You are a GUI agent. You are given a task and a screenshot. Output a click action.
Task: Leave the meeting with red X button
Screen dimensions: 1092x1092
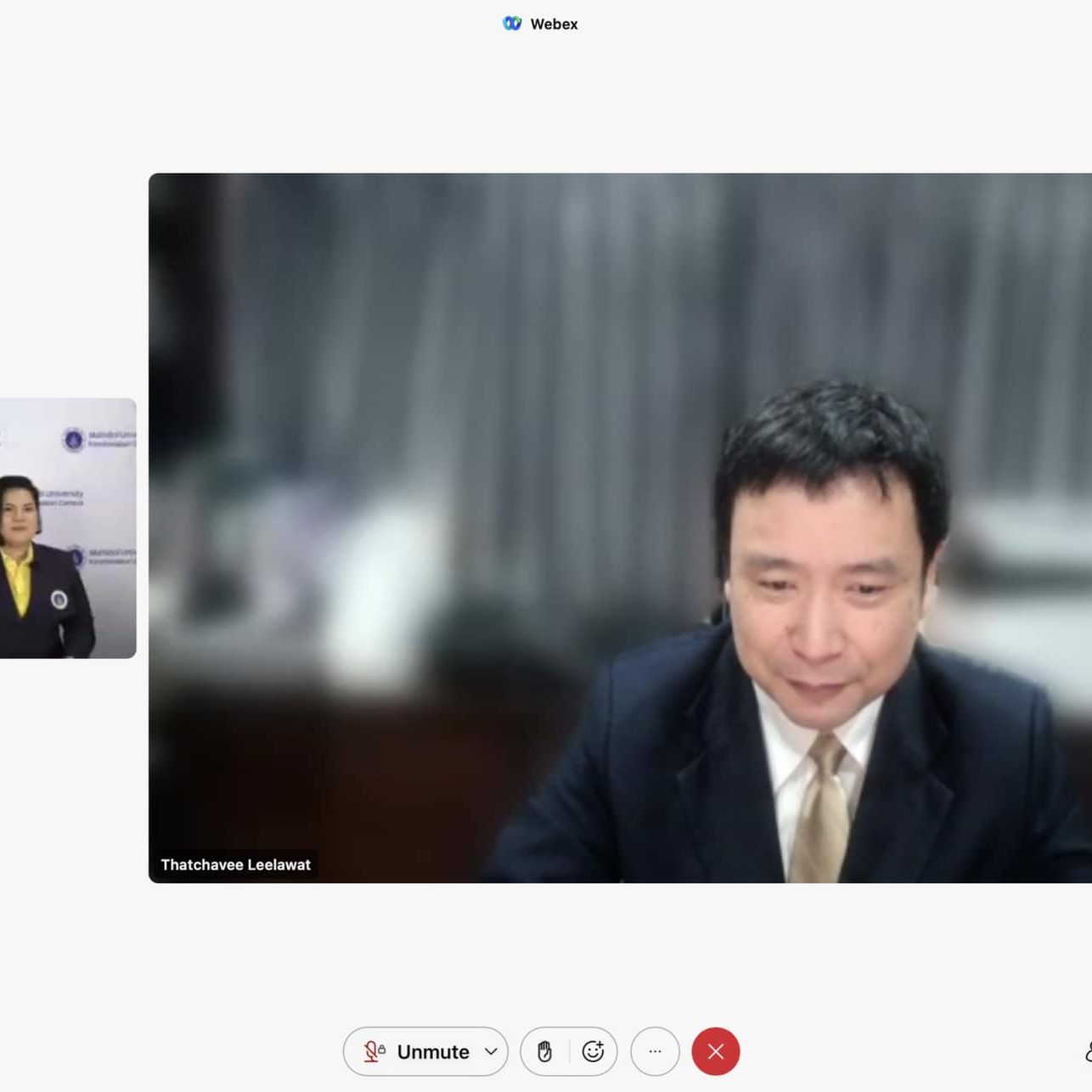pyautogui.click(x=716, y=1052)
